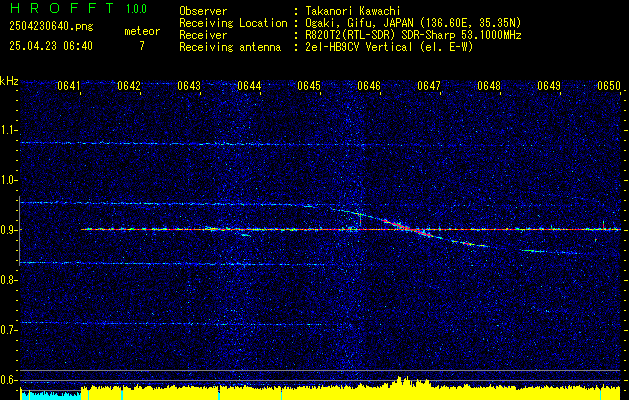Click the 'Receiver' field label
The image size is (629, 400).
(203, 35)
